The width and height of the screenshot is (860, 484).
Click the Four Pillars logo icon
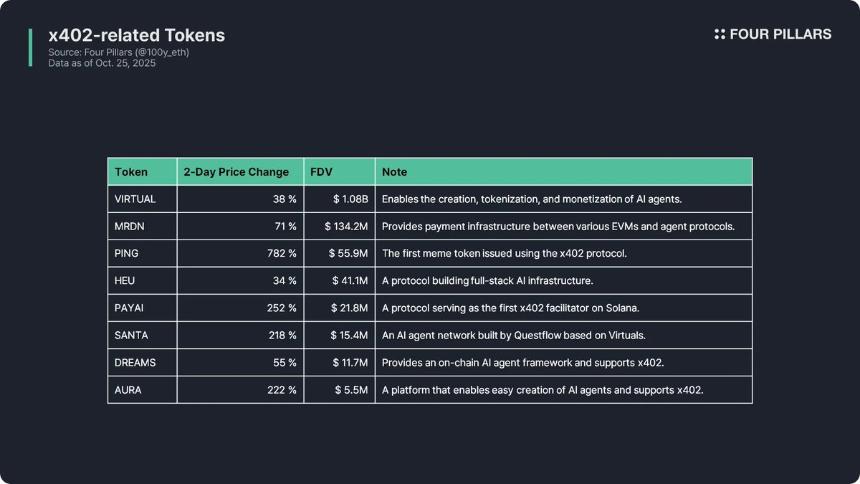(720, 34)
